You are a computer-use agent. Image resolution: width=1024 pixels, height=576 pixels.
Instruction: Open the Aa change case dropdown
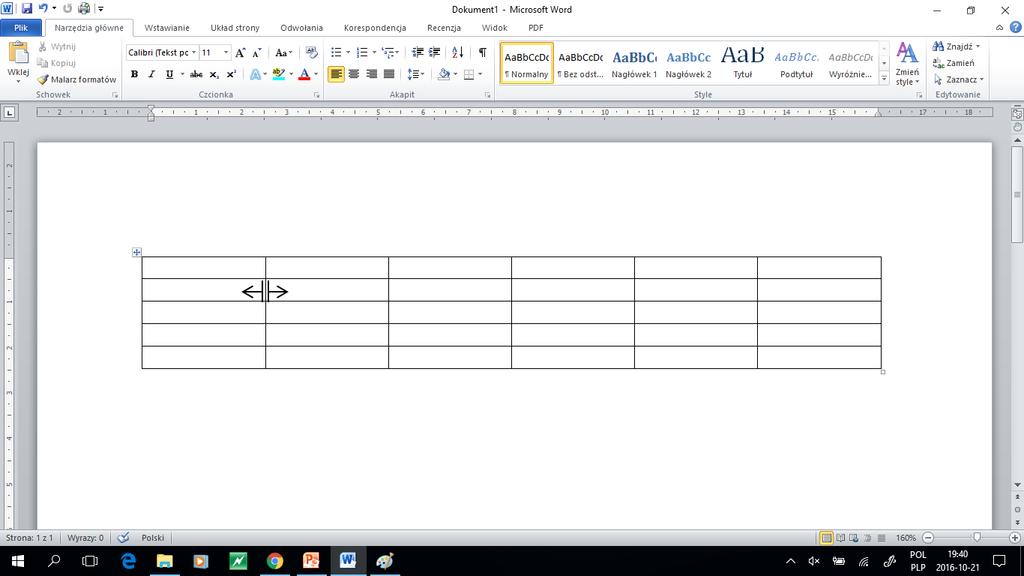(283, 53)
